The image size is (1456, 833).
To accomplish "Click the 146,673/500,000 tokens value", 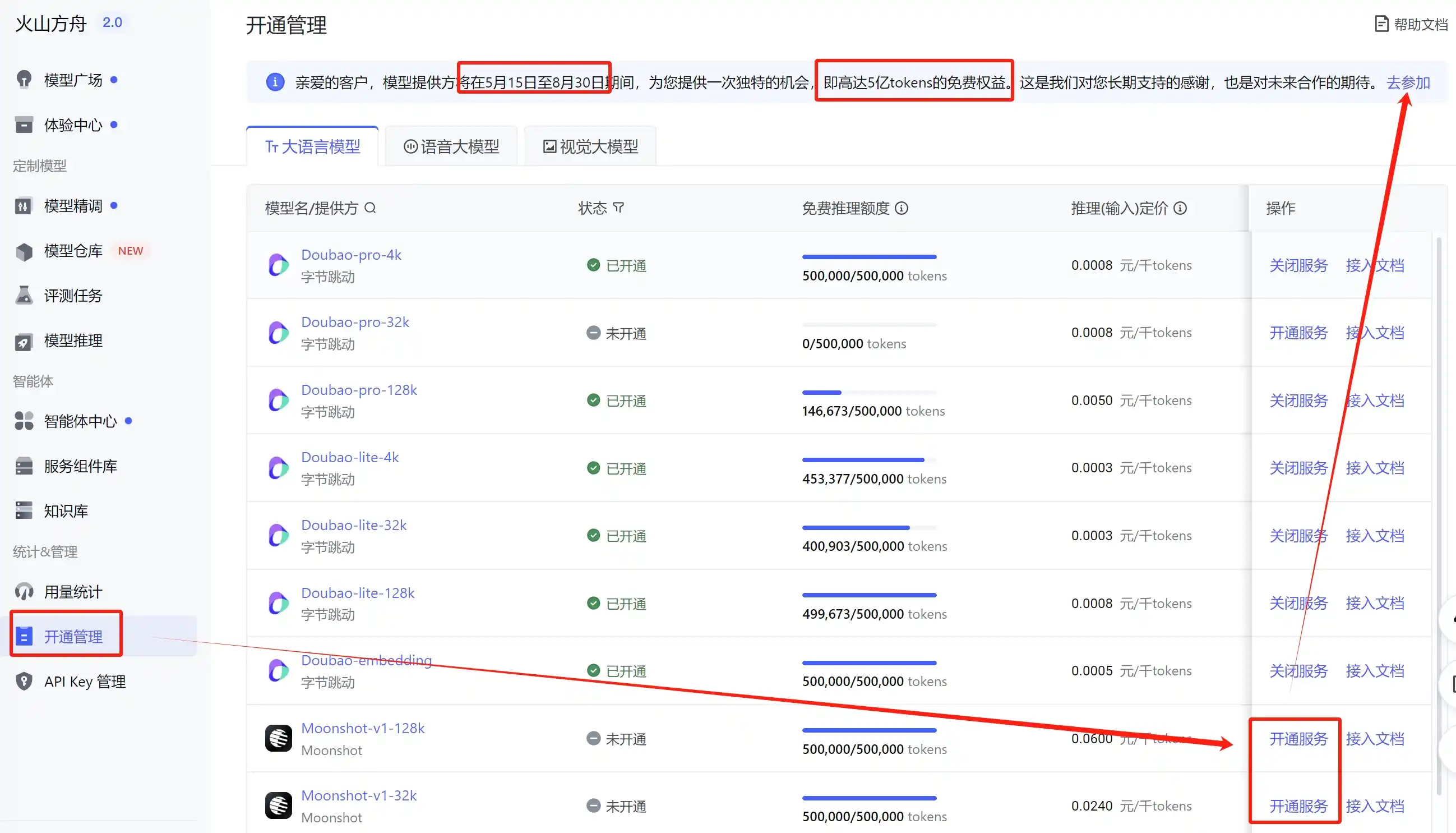I will click(x=873, y=411).
